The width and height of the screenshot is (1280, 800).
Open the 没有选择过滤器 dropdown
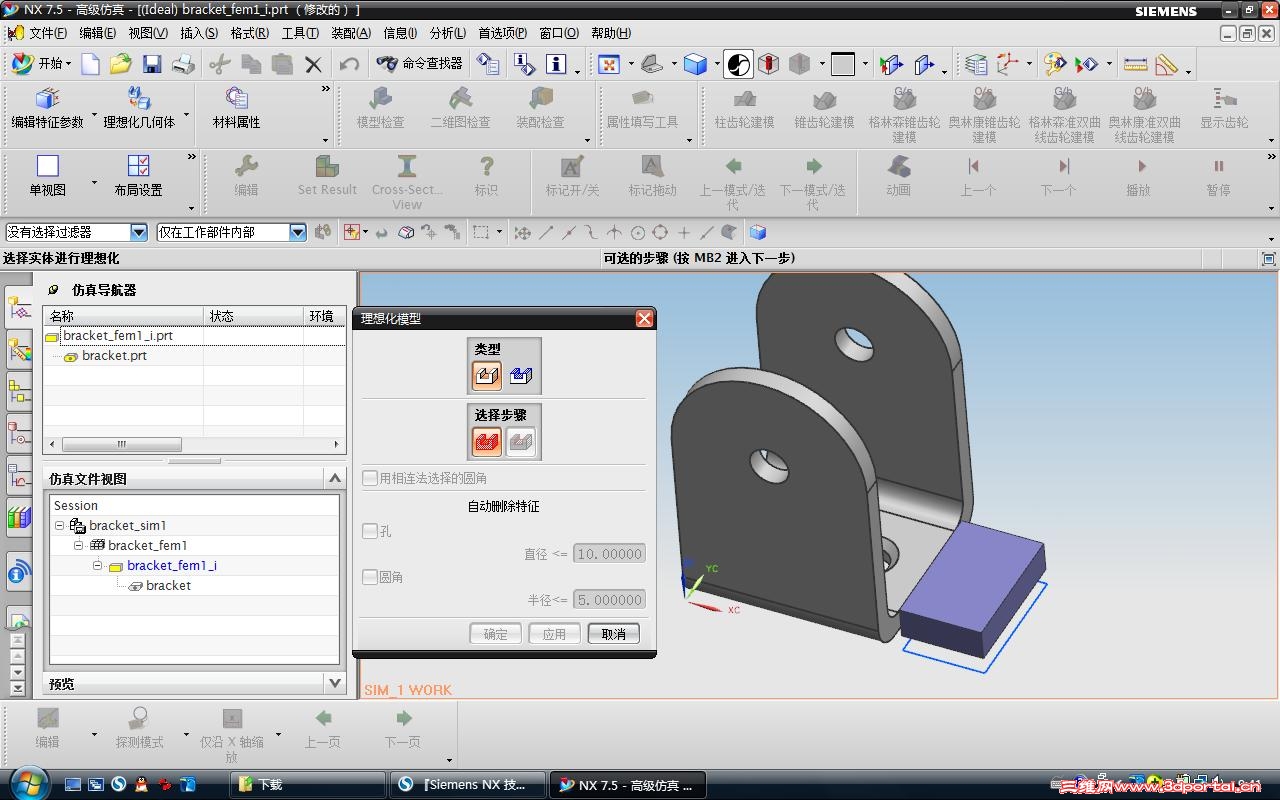pyautogui.click(x=138, y=232)
